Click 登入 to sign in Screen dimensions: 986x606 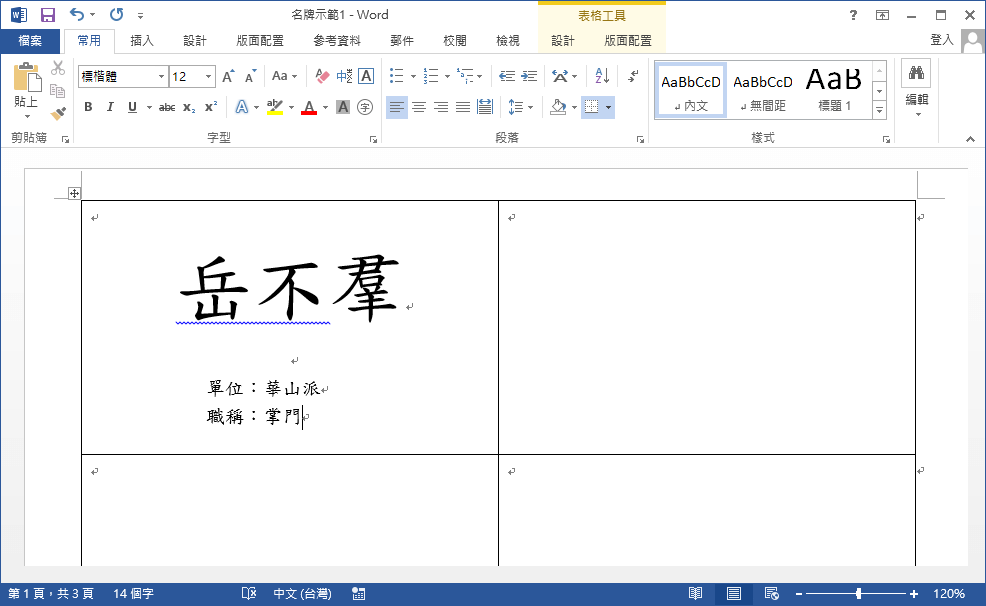[941, 40]
